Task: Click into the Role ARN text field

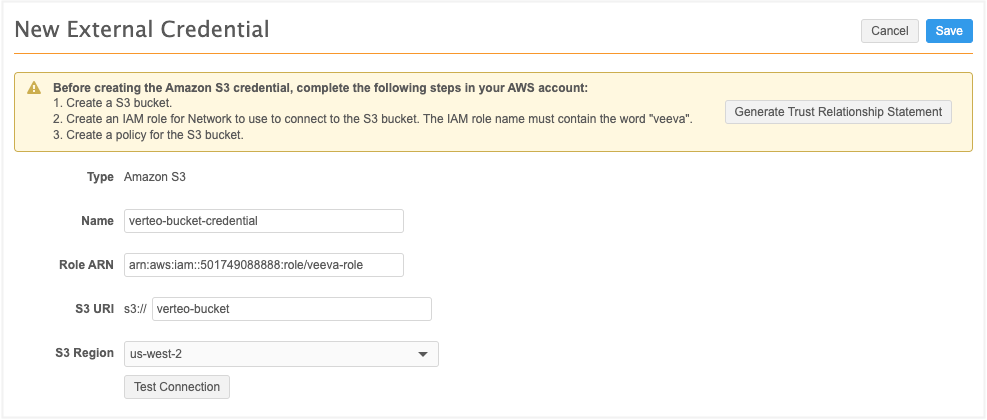Action: click(x=263, y=265)
